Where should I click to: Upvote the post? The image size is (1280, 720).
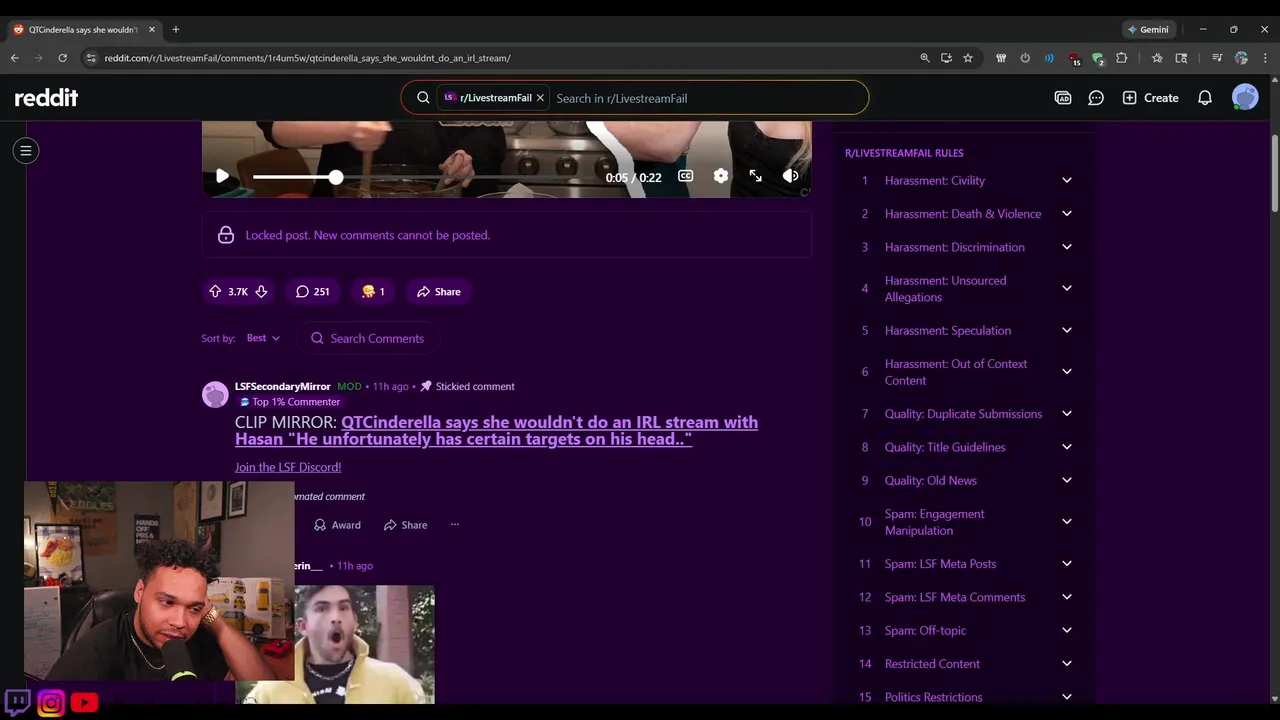(x=215, y=291)
